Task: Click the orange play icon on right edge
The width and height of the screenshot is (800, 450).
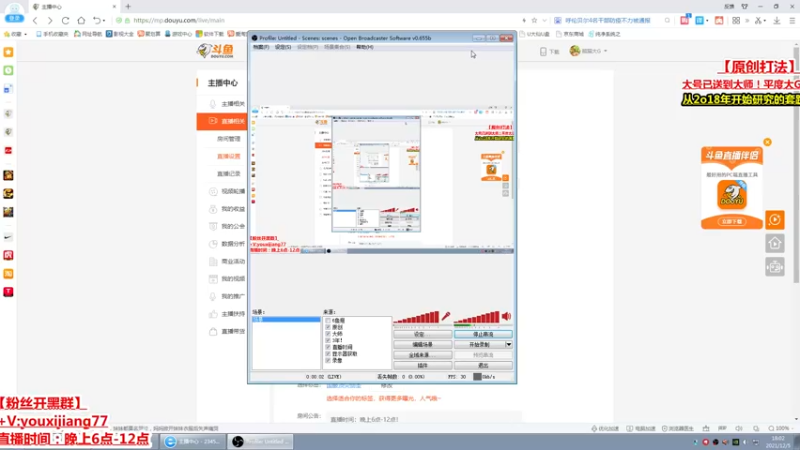Action: [x=774, y=220]
